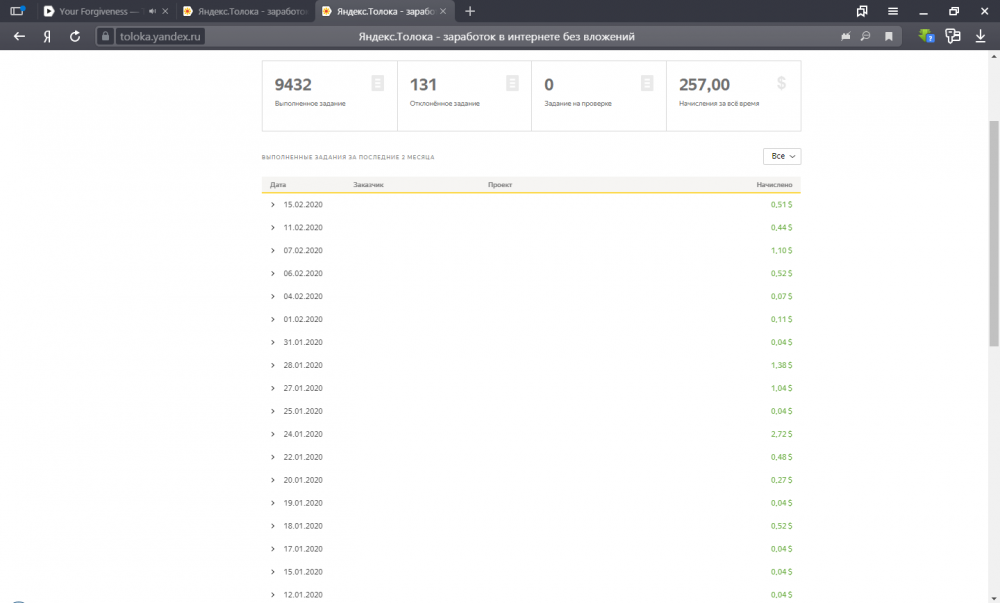Click the 9432 completed tasks count
1000x603 pixels.
pos(293,85)
